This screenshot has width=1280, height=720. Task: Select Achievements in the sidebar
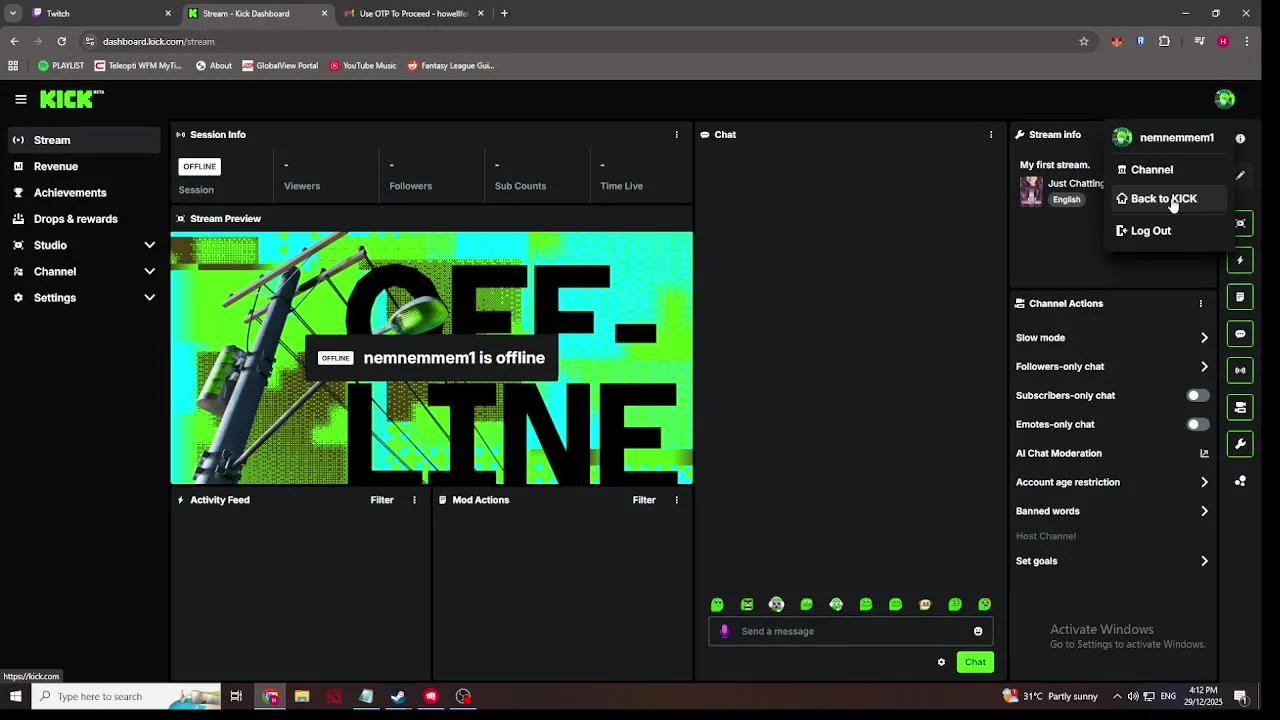pyautogui.click(x=84, y=192)
